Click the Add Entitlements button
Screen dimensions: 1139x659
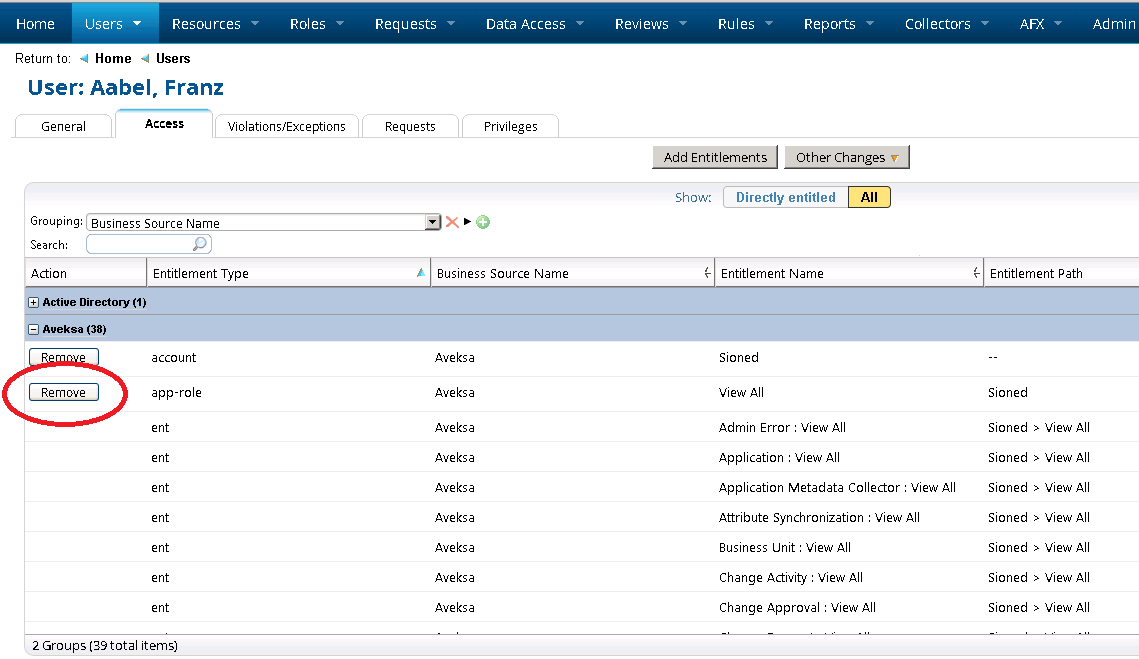[715, 157]
